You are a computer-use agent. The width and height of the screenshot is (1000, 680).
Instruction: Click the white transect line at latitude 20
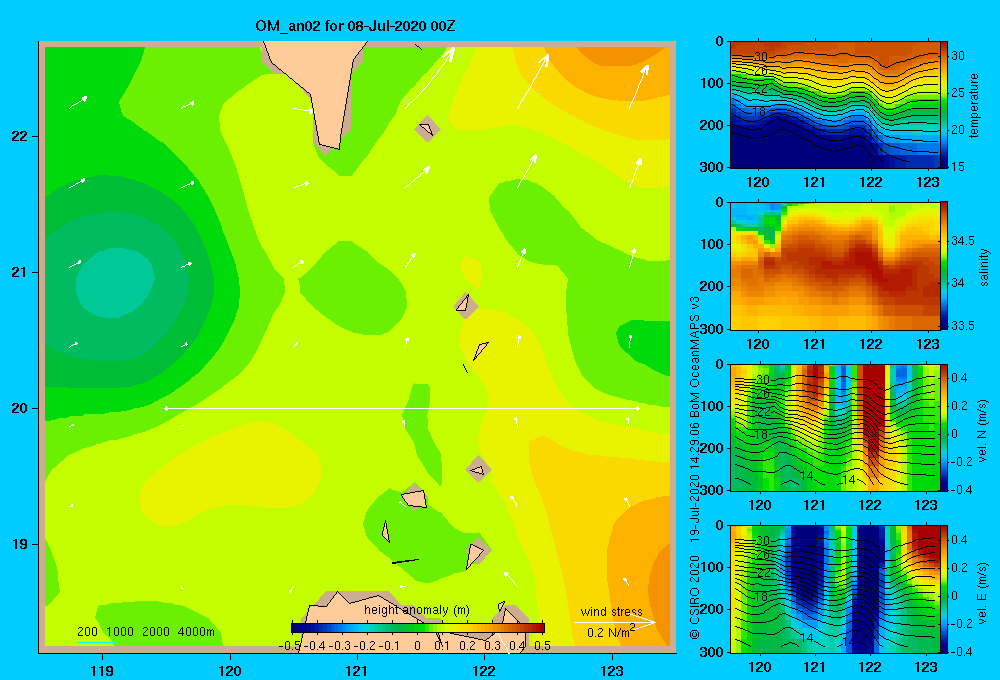click(x=402, y=408)
